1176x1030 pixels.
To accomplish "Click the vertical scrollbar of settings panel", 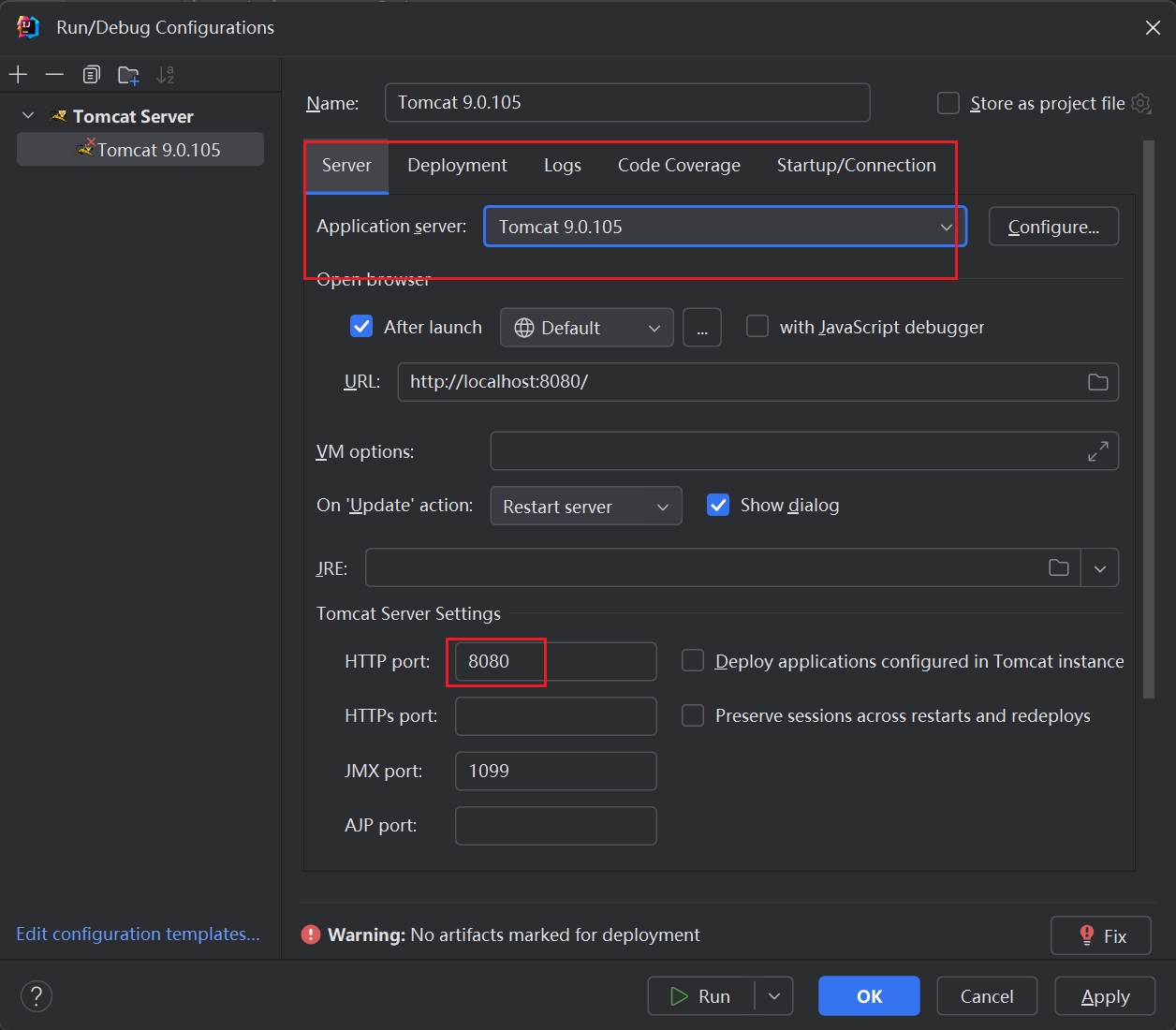I will tap(1149, 419).
